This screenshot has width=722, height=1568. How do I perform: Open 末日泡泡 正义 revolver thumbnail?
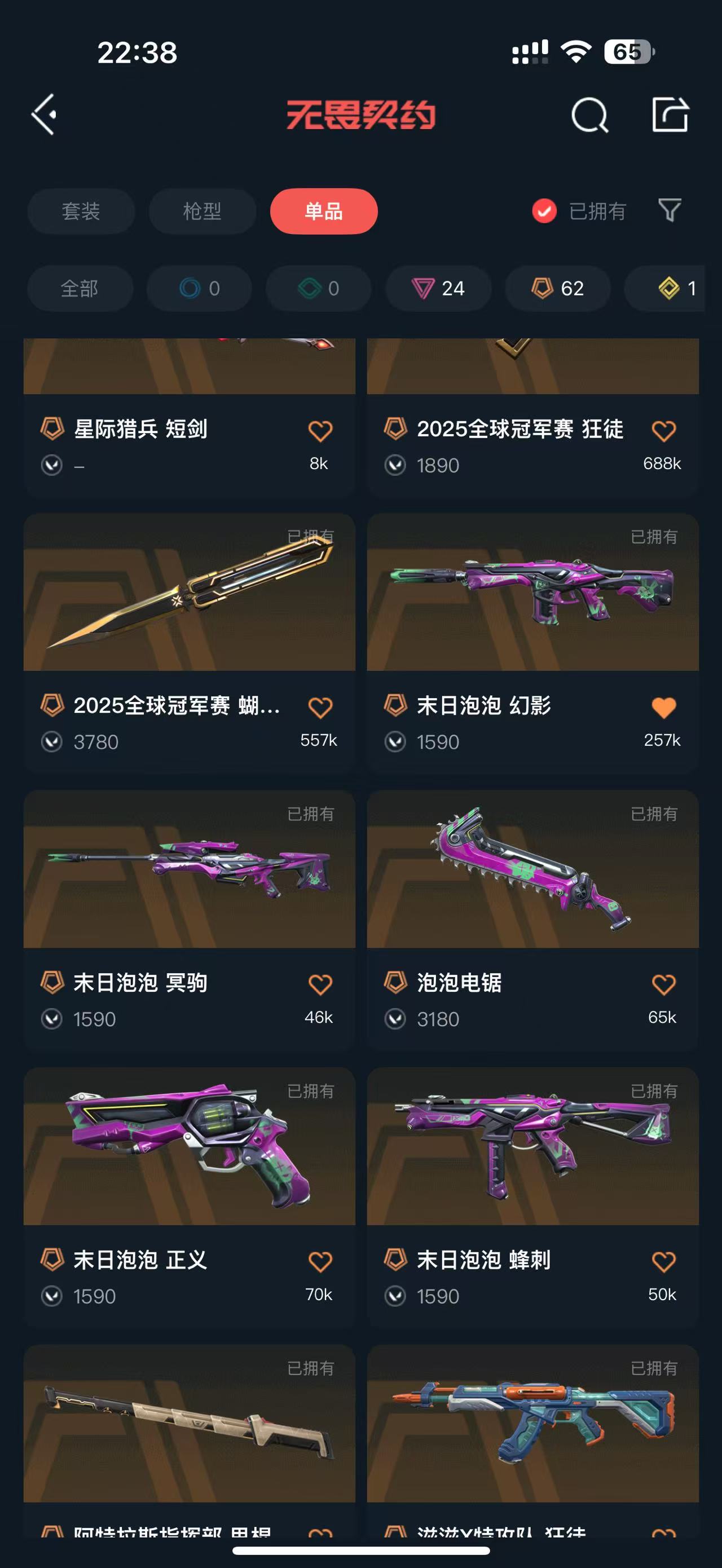pyautogui.click(x=190, y=1146)
